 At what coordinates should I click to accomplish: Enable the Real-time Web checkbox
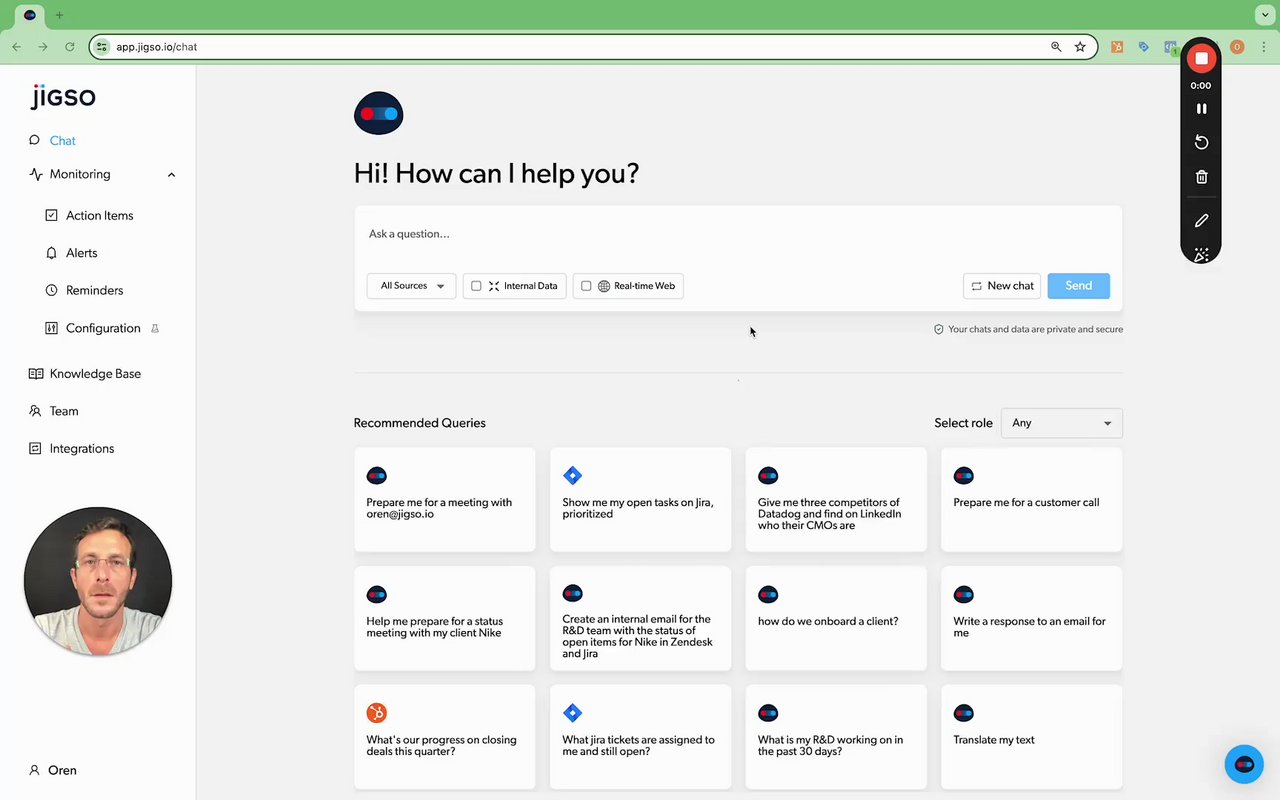pyautogui.click(x=586, y=286)
